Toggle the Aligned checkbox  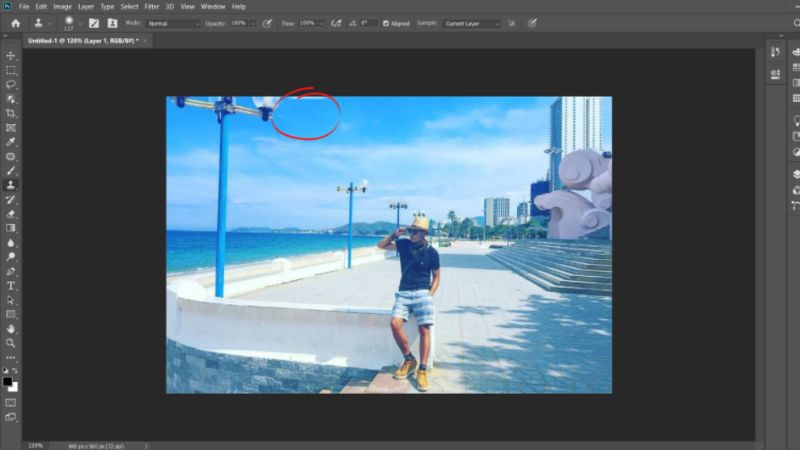pyautogui.click(x=386, y=23)
